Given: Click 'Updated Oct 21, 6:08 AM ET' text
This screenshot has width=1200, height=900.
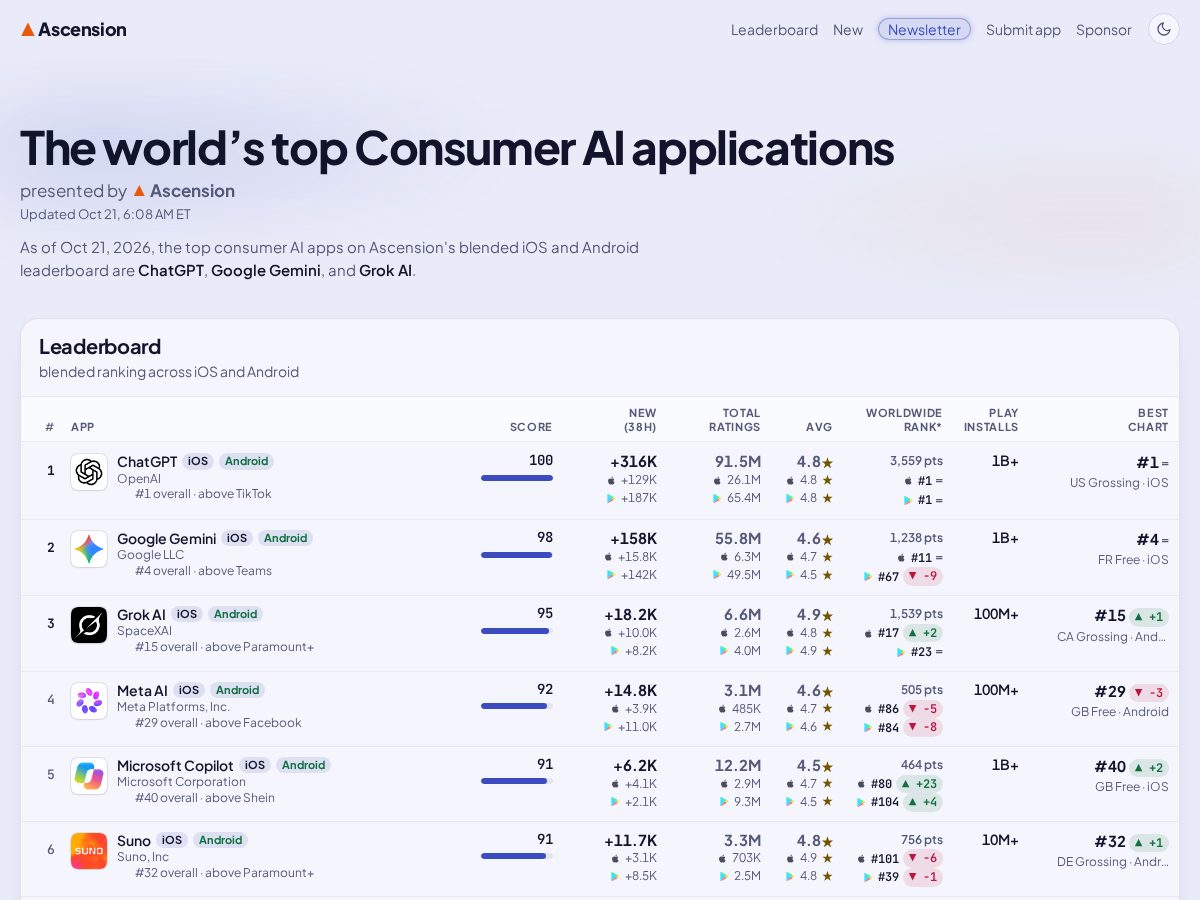Looking at the screenshot, I should coord(105,214).
